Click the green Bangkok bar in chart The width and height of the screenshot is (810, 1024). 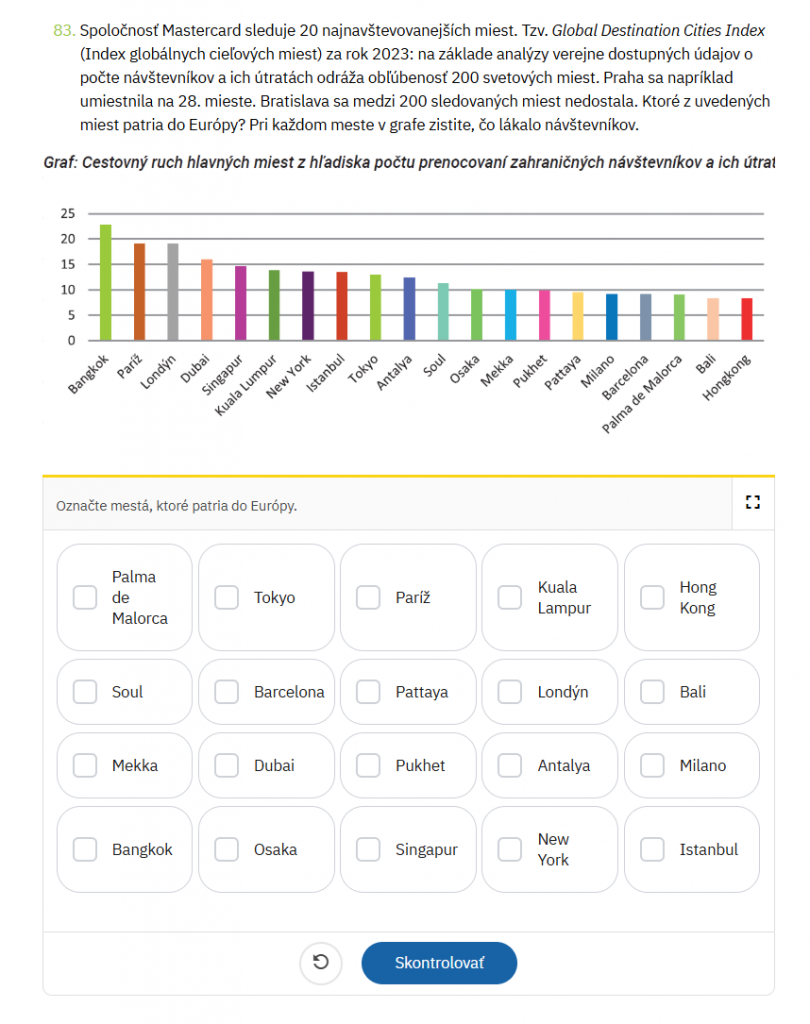105,282
